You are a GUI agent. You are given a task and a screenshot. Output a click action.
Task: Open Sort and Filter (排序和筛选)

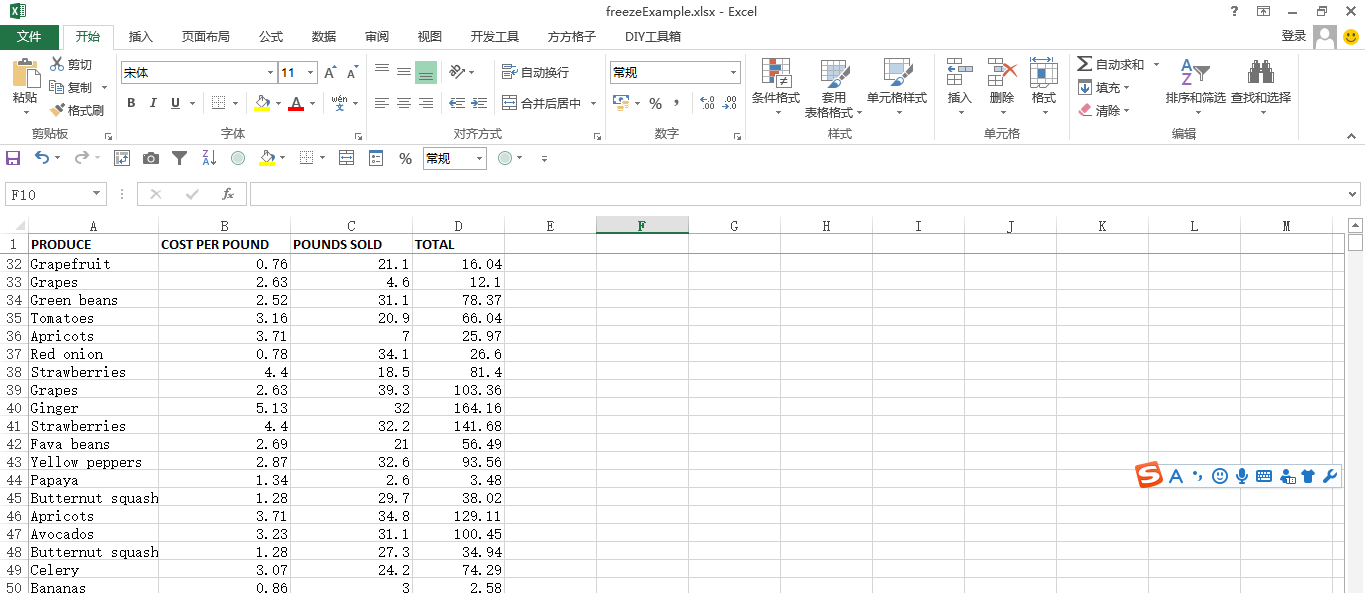click(x=1195, y=87)
